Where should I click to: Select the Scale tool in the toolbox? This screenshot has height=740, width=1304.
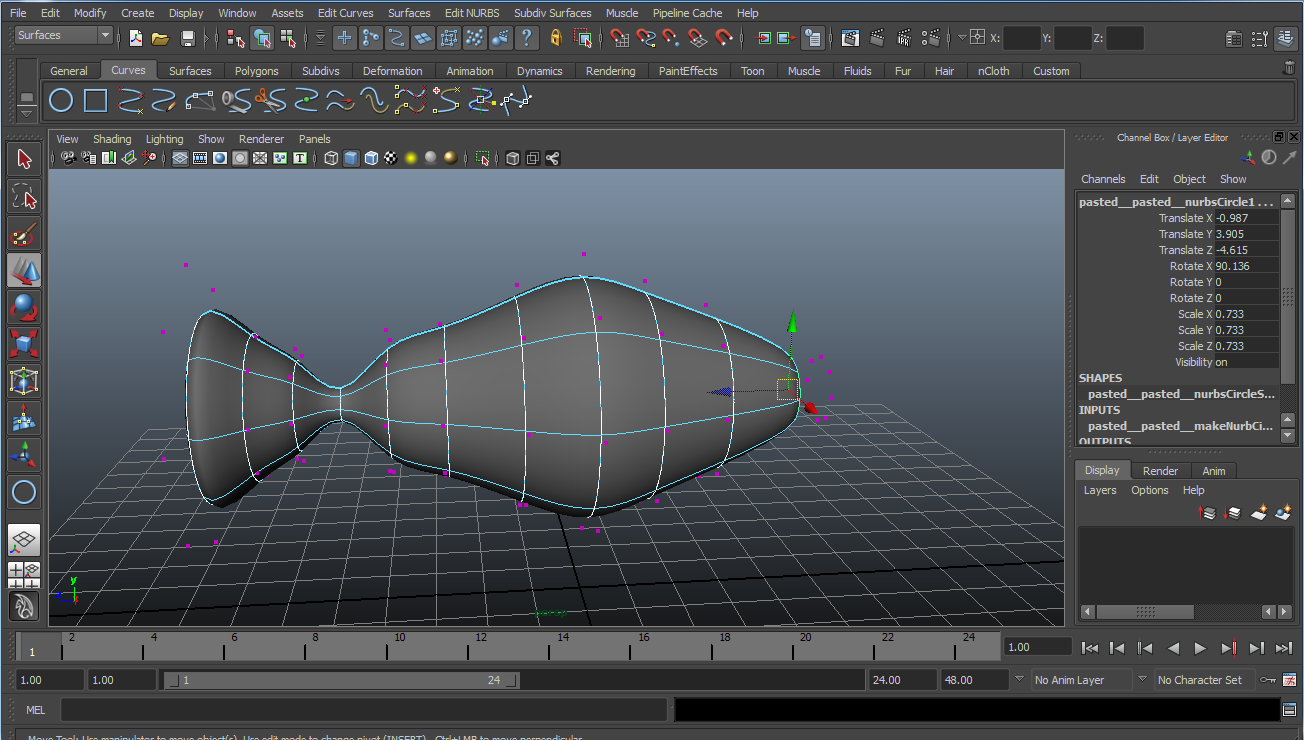[x=24, y=344]
